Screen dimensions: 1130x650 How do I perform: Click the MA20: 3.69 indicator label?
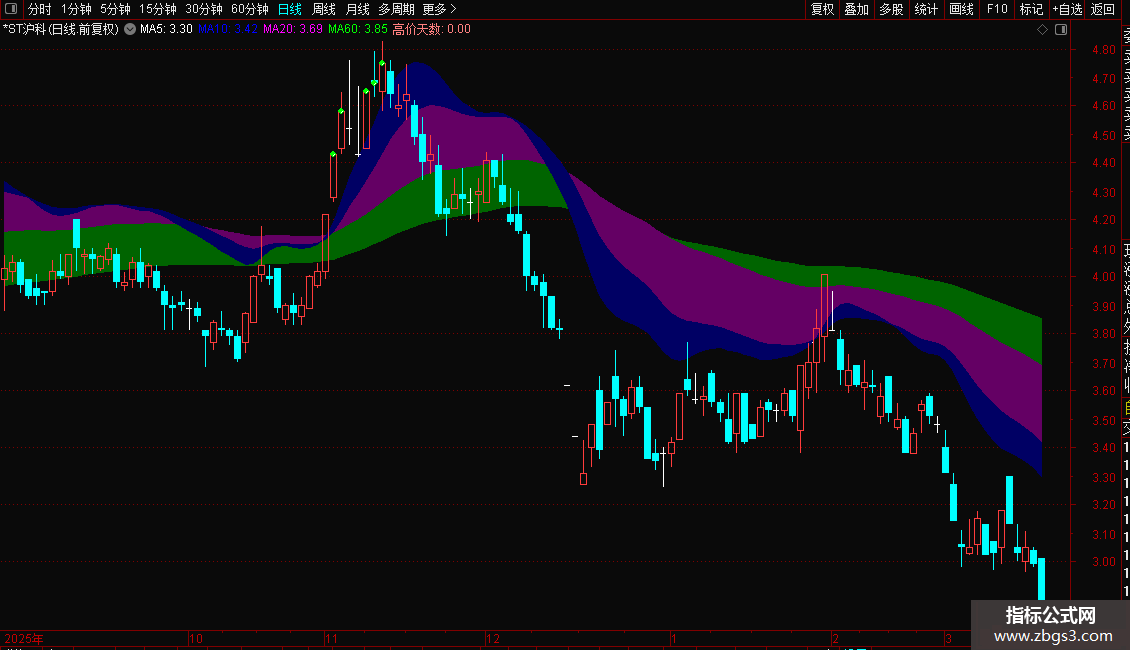pos(293,30)
